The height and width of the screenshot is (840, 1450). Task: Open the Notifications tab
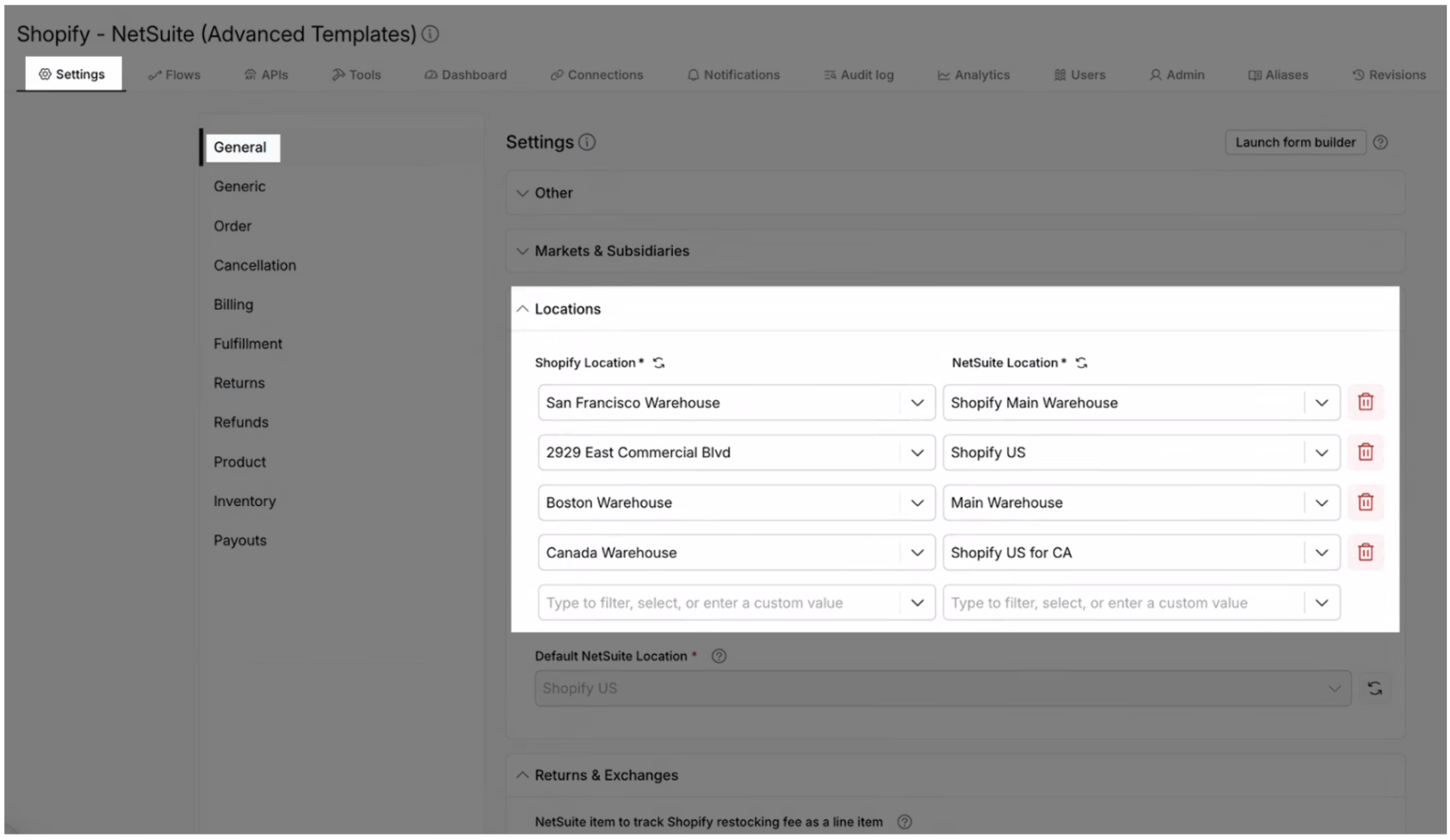coord(733,75)
